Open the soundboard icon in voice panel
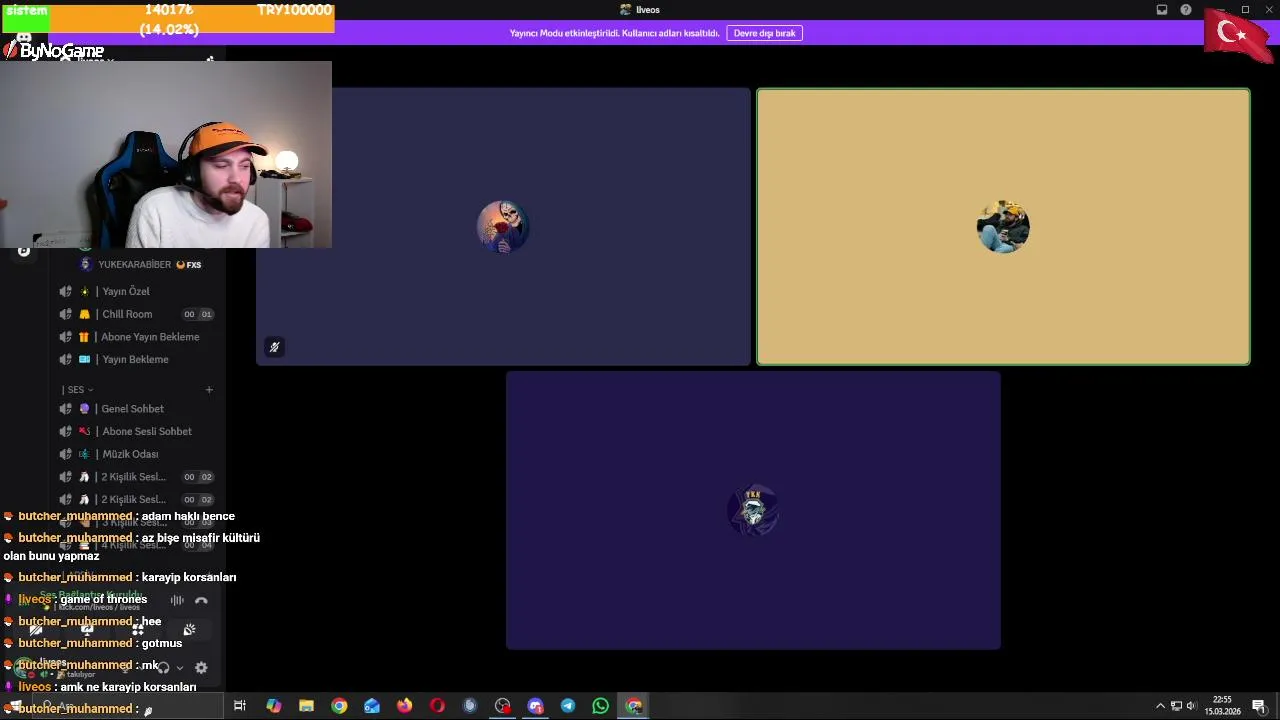The image size is (1280, 720). click(x=189, y=629)
